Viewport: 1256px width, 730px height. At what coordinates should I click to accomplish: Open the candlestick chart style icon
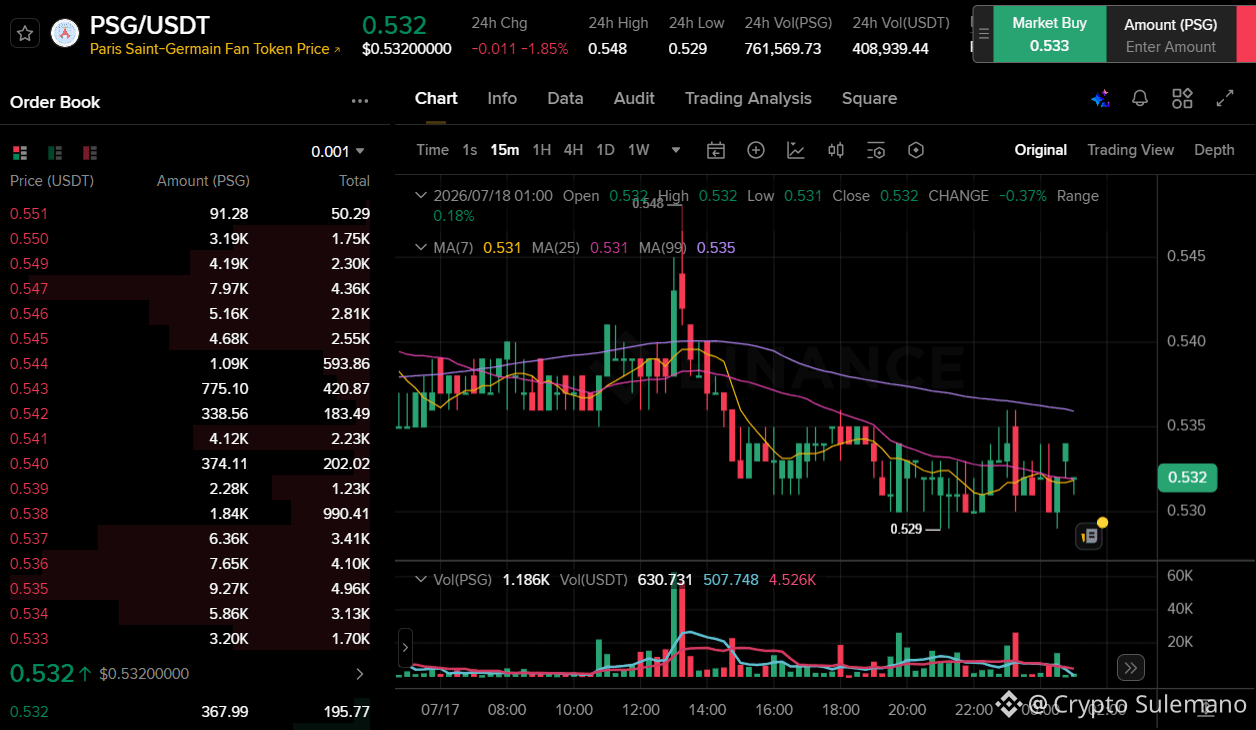(836, 150)
